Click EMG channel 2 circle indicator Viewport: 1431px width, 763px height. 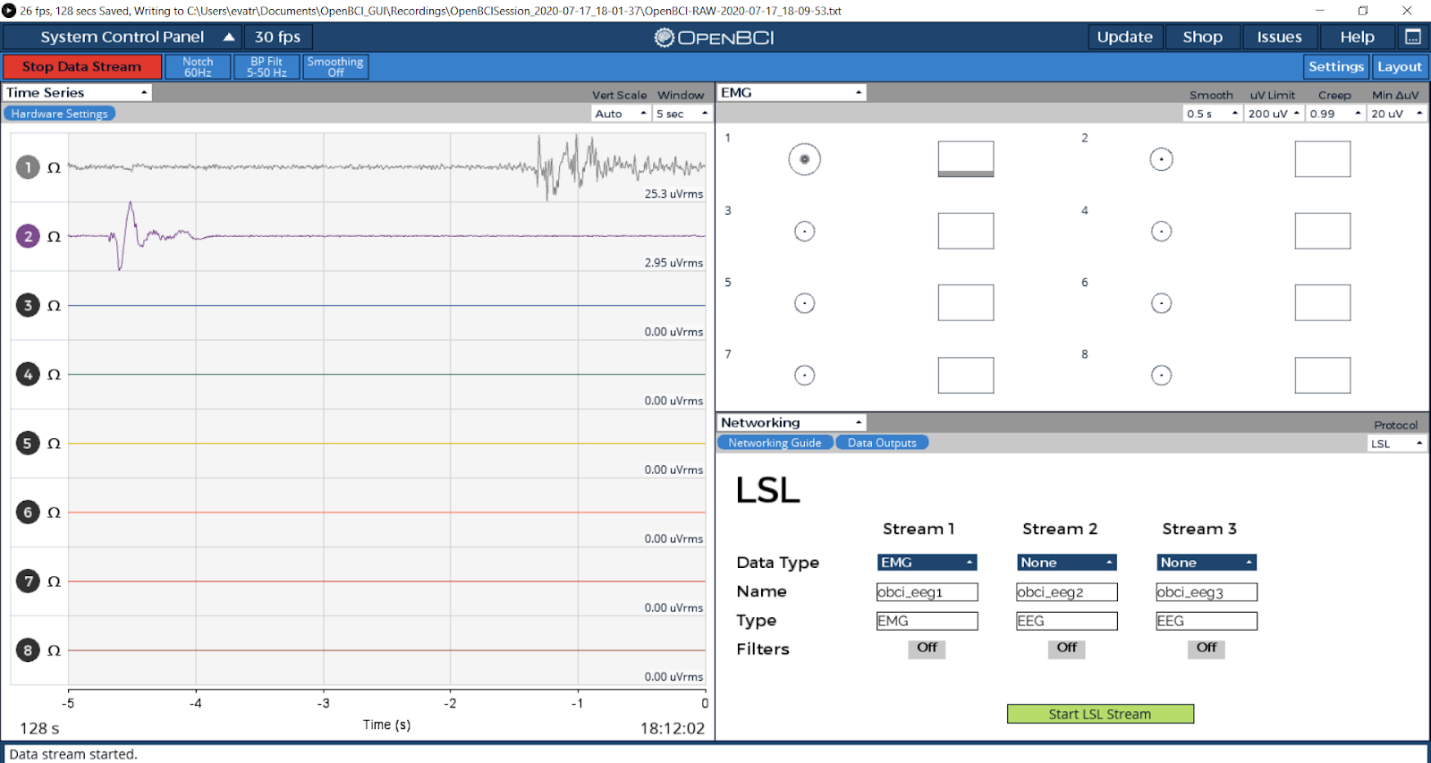(1161, 159)
